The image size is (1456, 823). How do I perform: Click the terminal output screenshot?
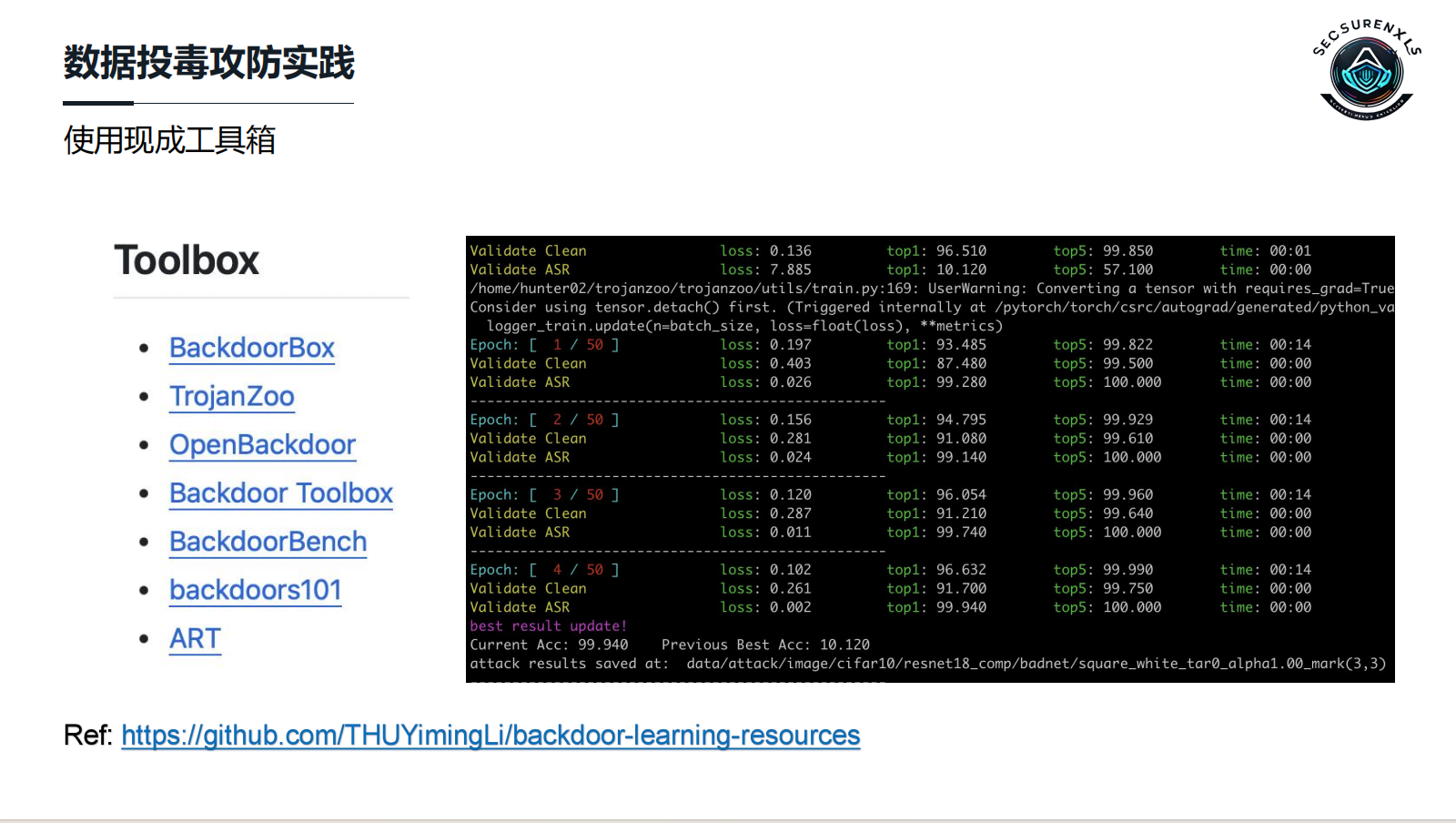coord(930,459)
